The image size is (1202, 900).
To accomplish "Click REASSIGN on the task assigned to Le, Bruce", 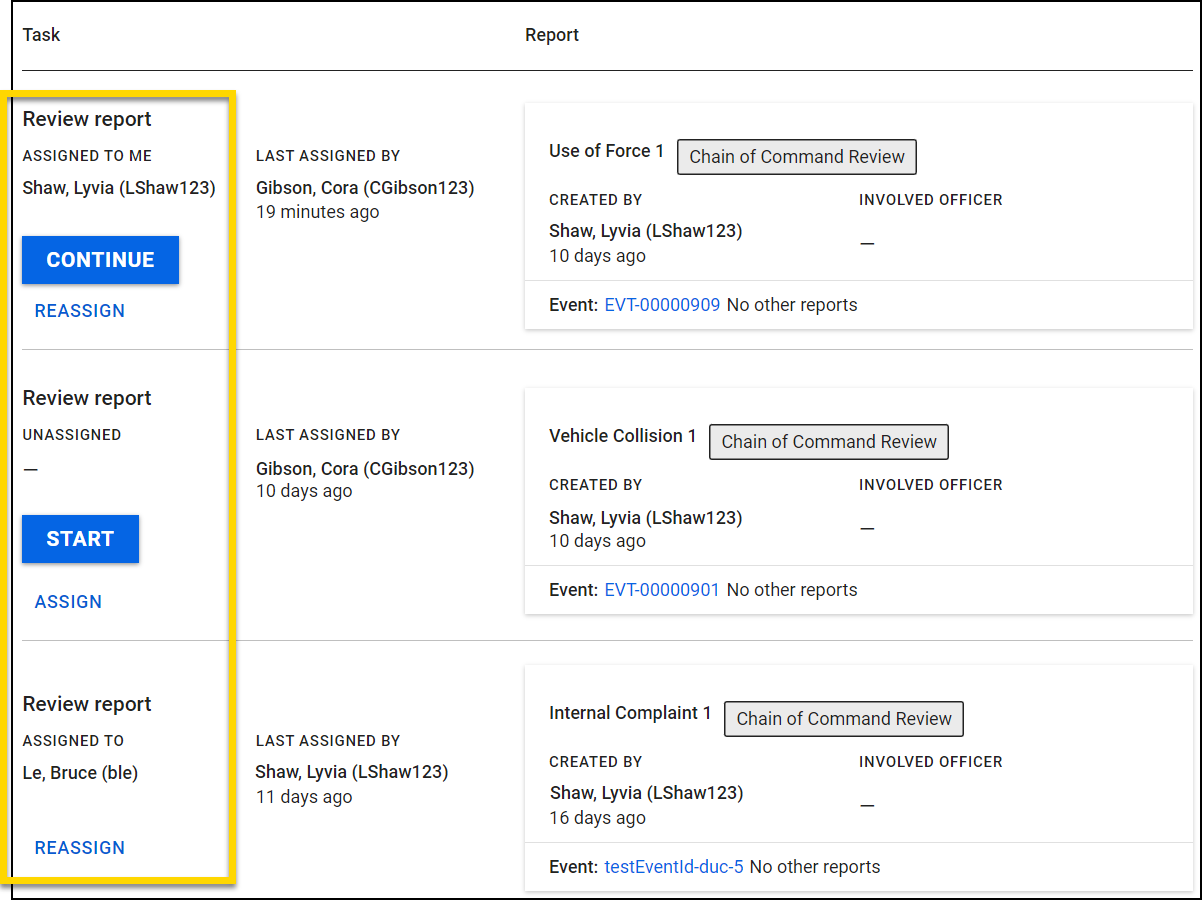I will click(x=79, y=847).
